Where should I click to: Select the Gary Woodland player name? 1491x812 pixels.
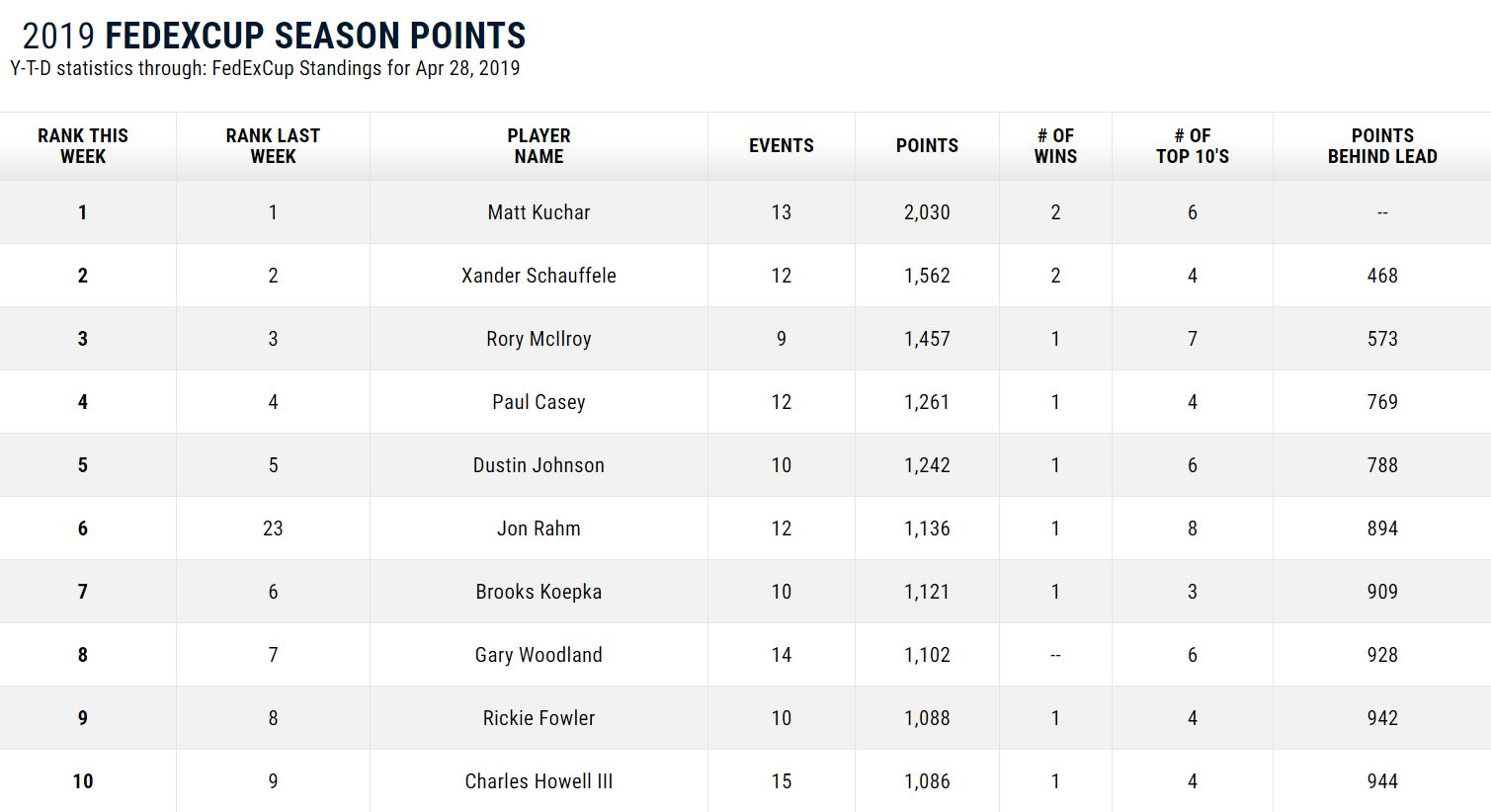point(538,655)
